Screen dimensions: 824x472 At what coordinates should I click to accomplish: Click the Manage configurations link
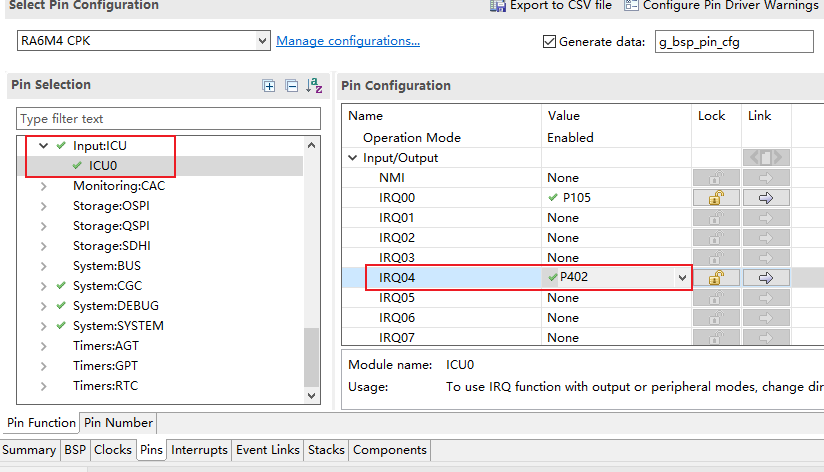(x=347, y=41)
